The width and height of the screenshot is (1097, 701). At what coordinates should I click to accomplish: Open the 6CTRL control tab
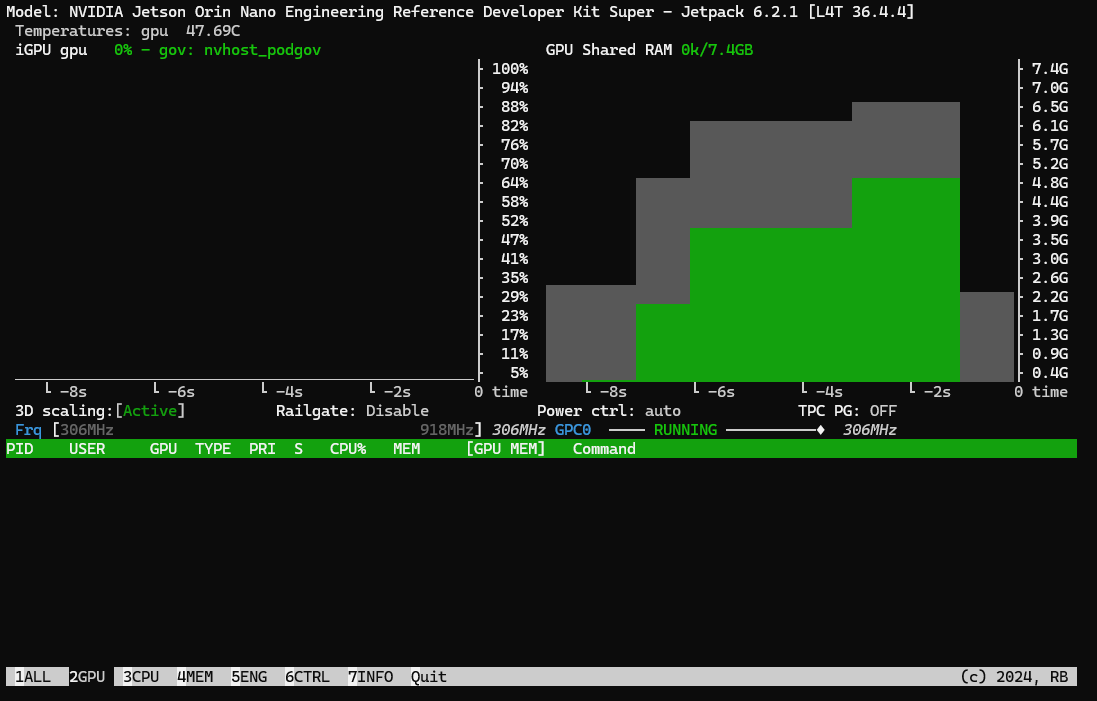(307, 677)
